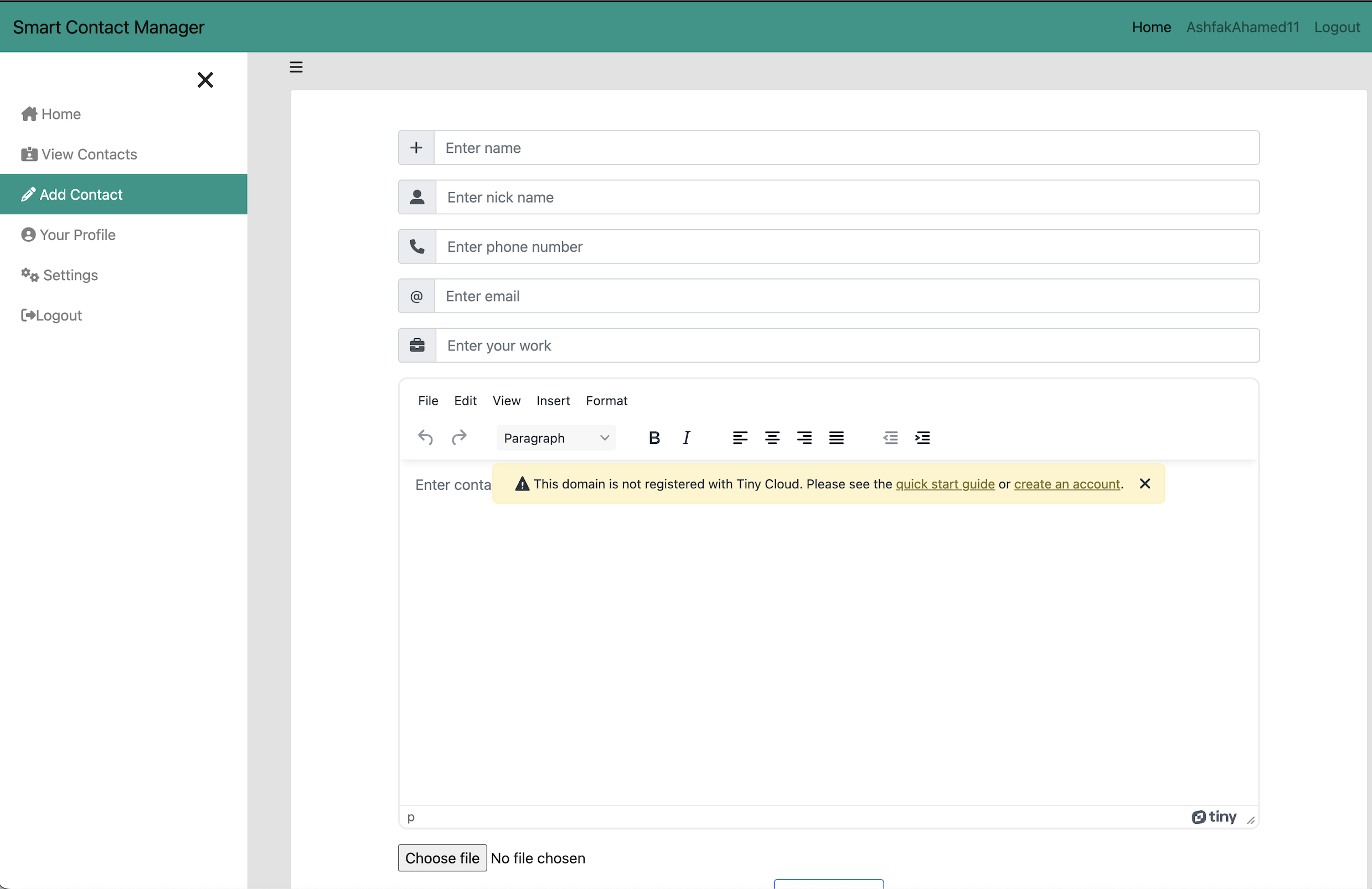Follow the quick start guide link
This screenshot has width=1372, height=889.
coord(945,484)
